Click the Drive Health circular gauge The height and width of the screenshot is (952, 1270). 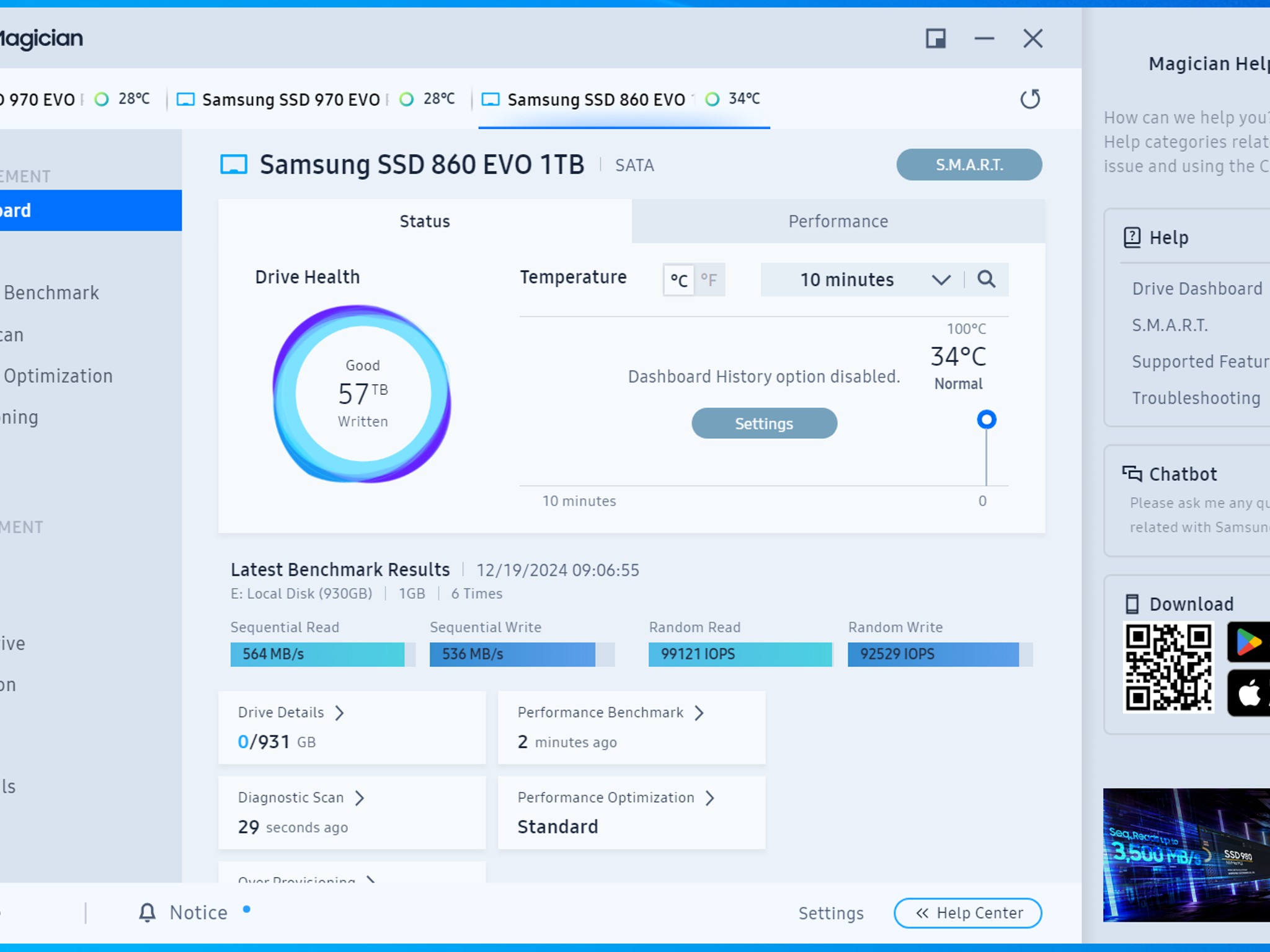pos(363,394)
